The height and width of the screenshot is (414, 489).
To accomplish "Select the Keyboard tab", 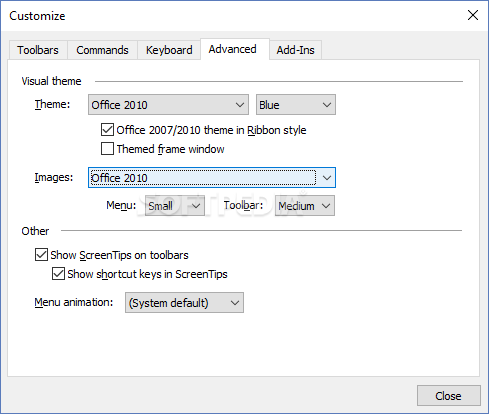I will tap(169, 50).
